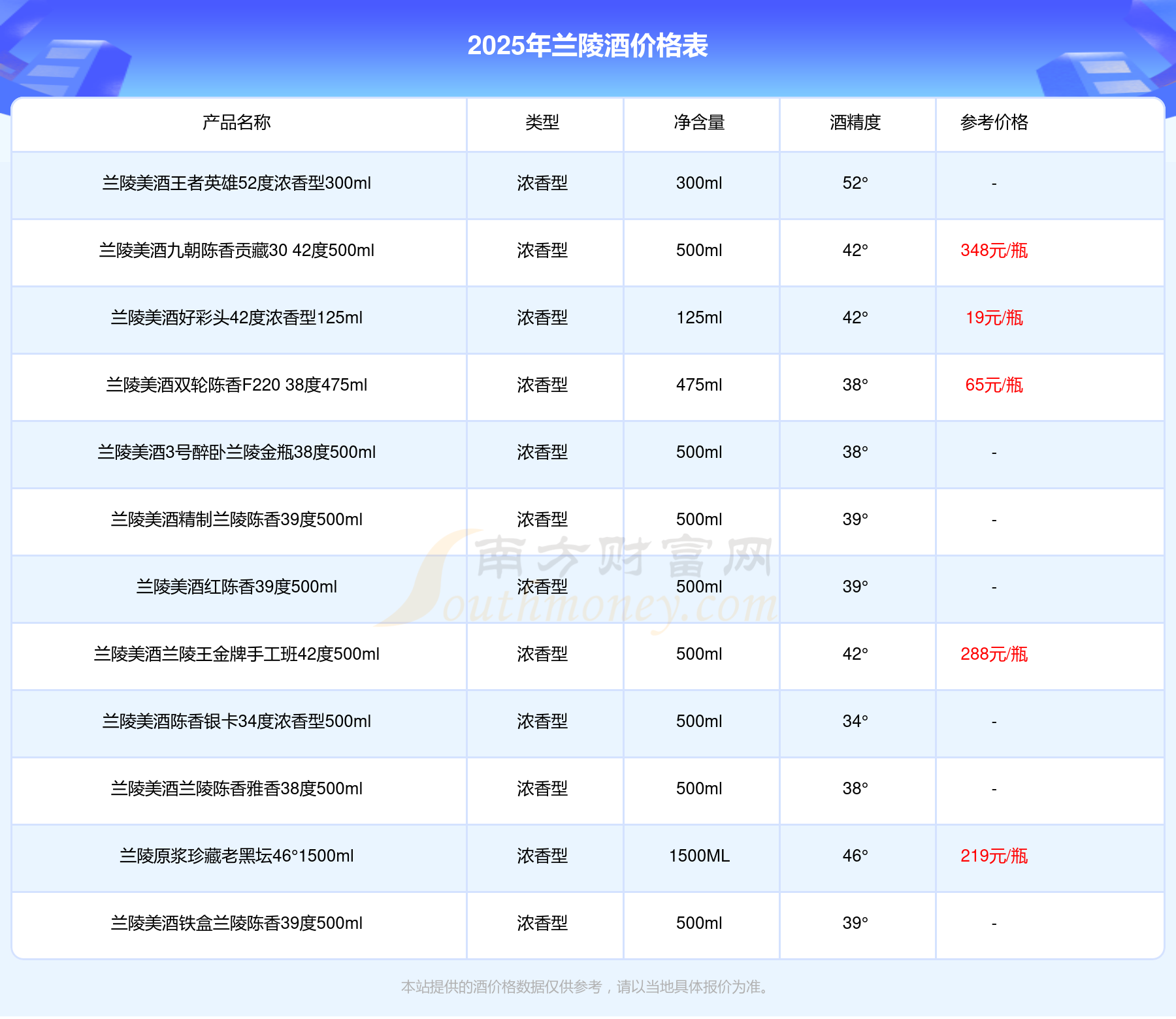Select 兰陵美酒好彩头42度浓香型125ml product name
Viewport: 1176px width, 1019px height.
point(237,317)
